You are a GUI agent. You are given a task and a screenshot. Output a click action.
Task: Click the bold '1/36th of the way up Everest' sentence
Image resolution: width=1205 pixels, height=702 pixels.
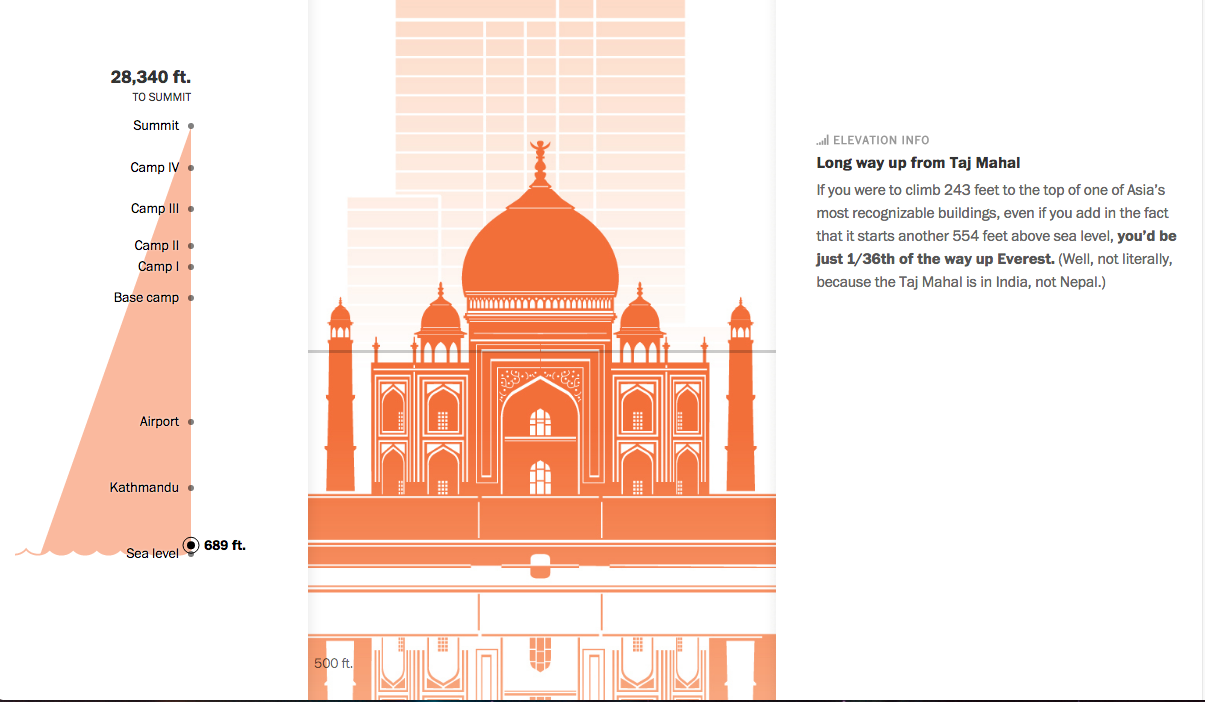(996, 248)
